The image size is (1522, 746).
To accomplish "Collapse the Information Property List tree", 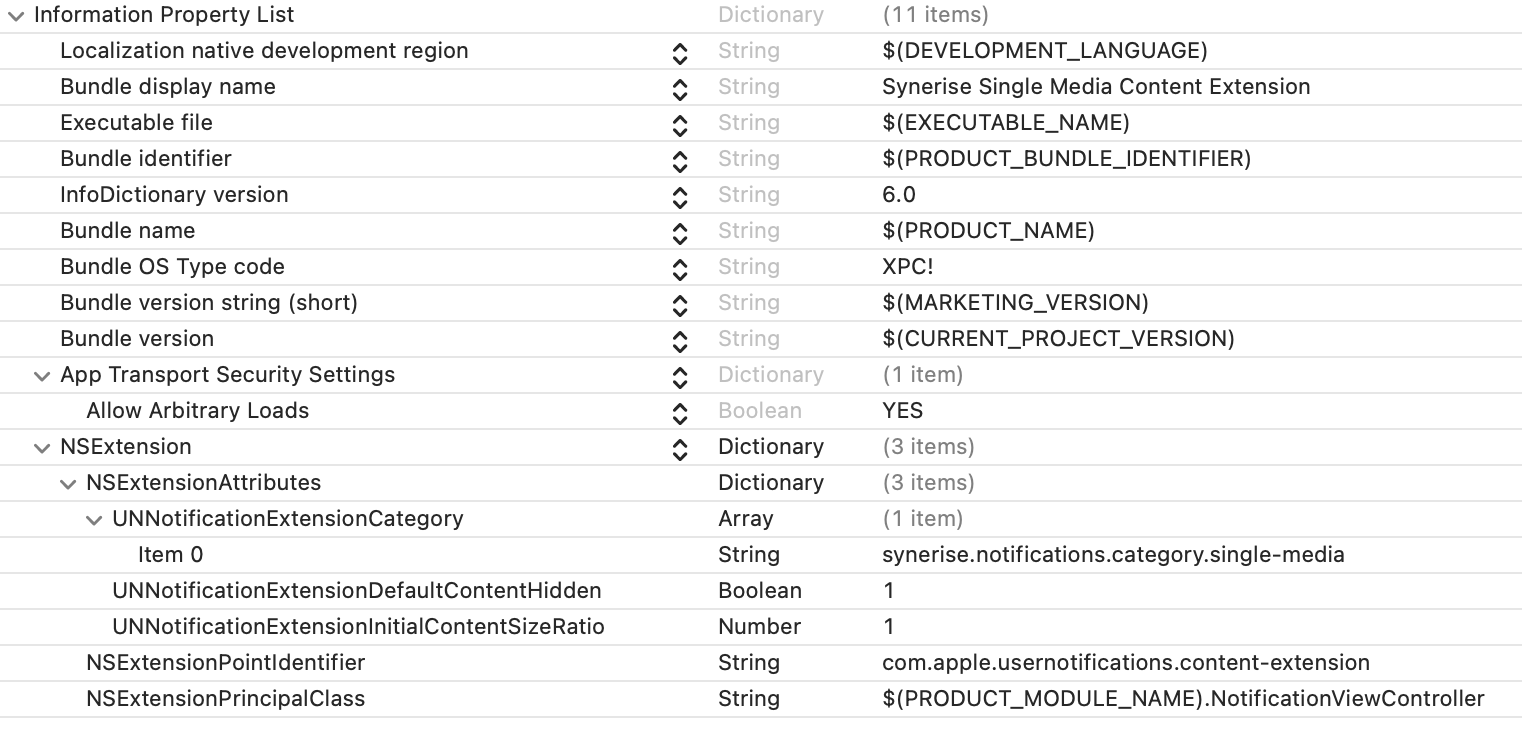I will pyautogui.click(x=15, y=15).
